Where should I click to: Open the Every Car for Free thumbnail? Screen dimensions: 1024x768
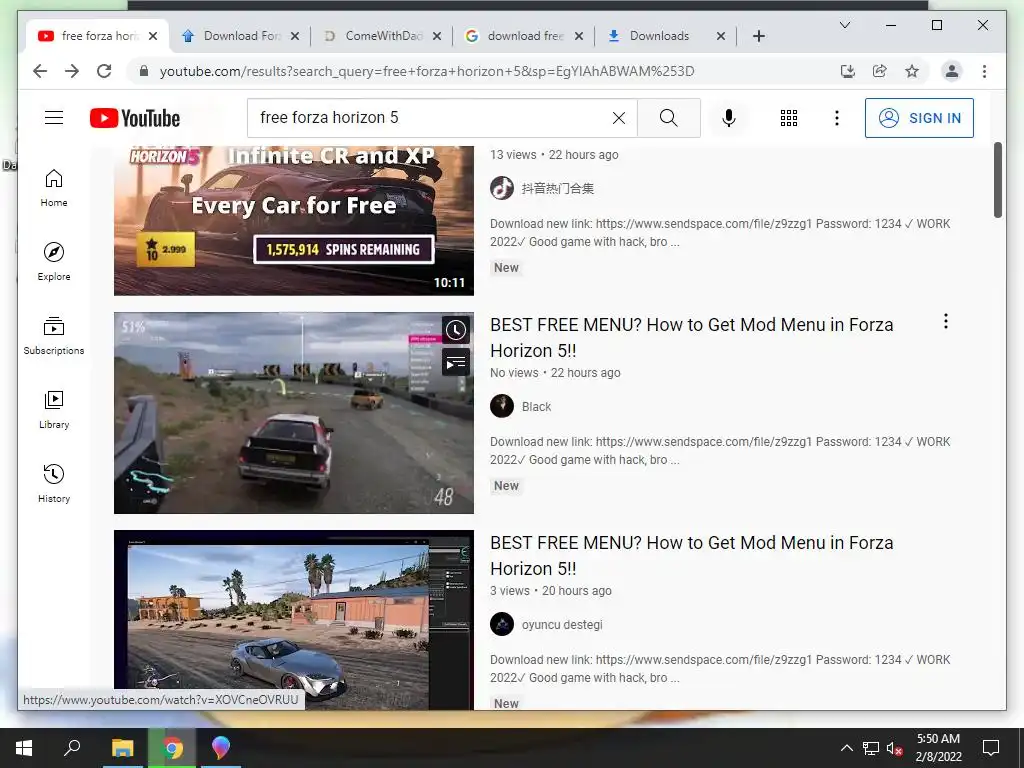pyautogui.click(x=294, y=221)
